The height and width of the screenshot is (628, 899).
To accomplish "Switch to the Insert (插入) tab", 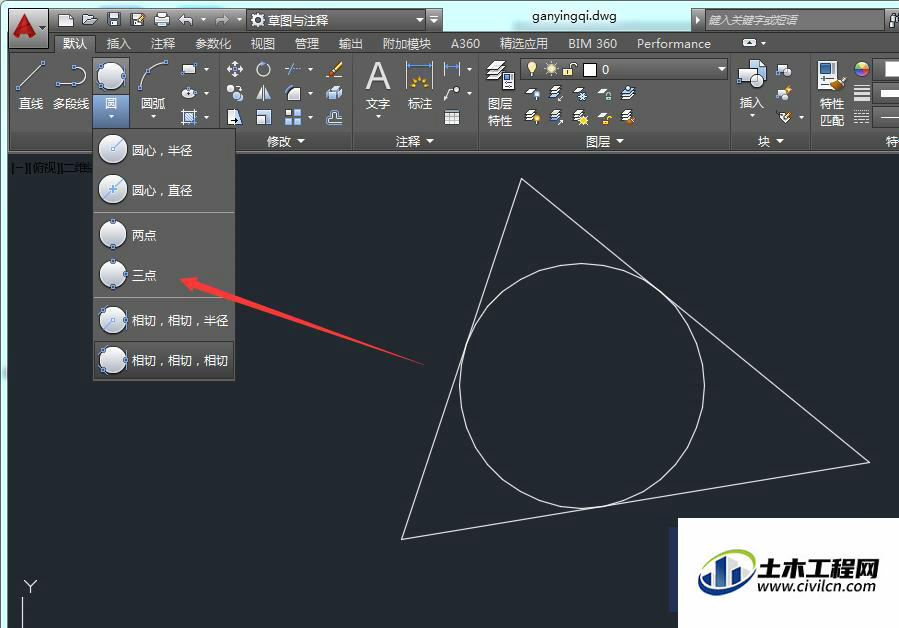I will (119, 44).
